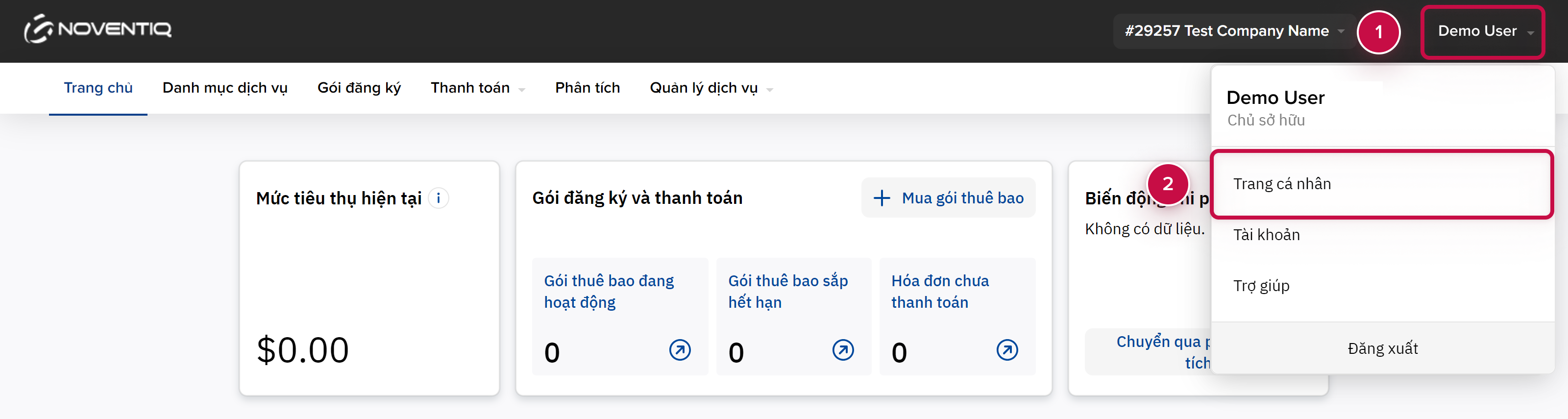The image size is (1568, 419).
Task: Select Tài khoản in the user menu
Action: [1266, 235]
